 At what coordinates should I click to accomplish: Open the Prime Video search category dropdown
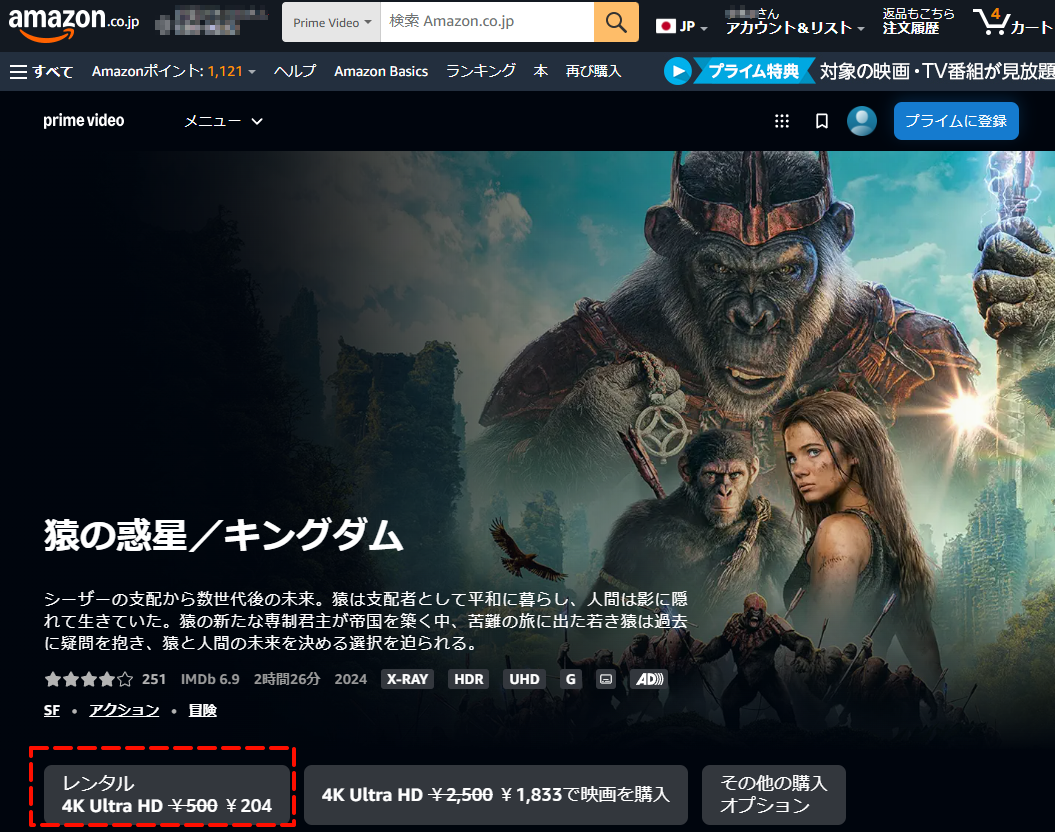(331, 21)
